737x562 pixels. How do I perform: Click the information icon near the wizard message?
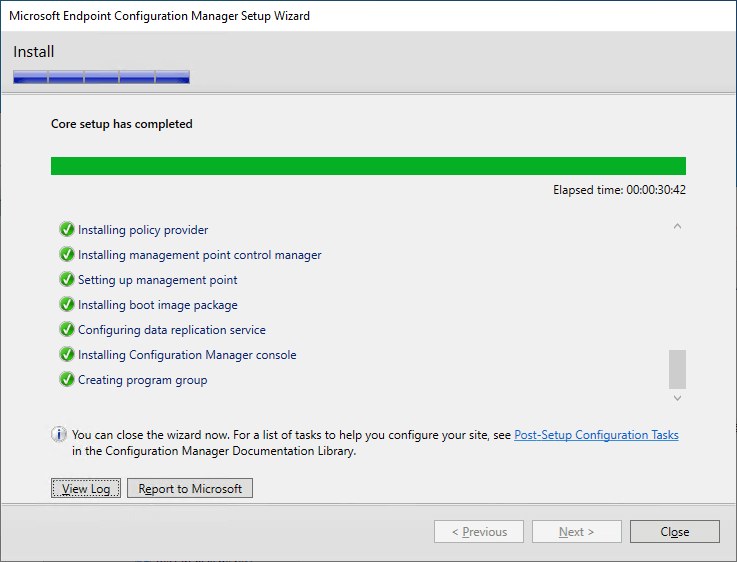point(59,434)
